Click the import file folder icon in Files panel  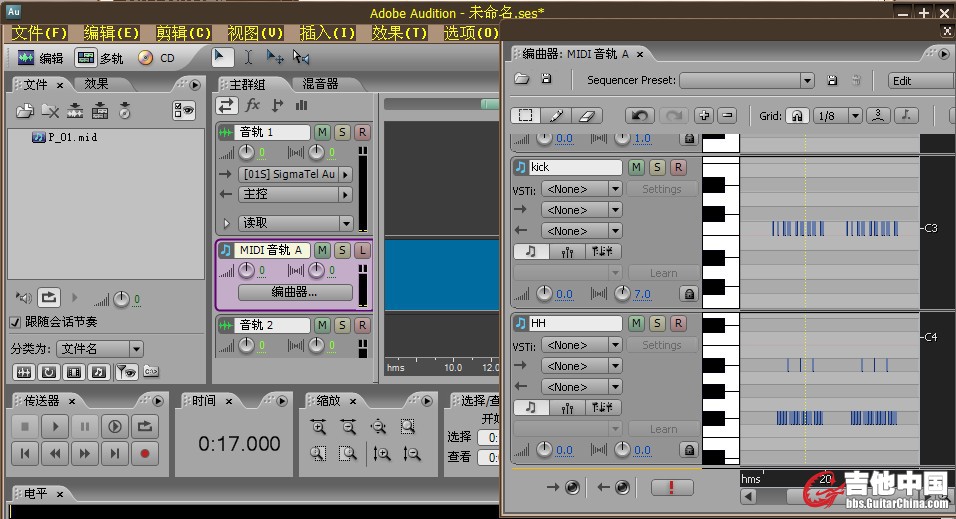coord(25,111)
